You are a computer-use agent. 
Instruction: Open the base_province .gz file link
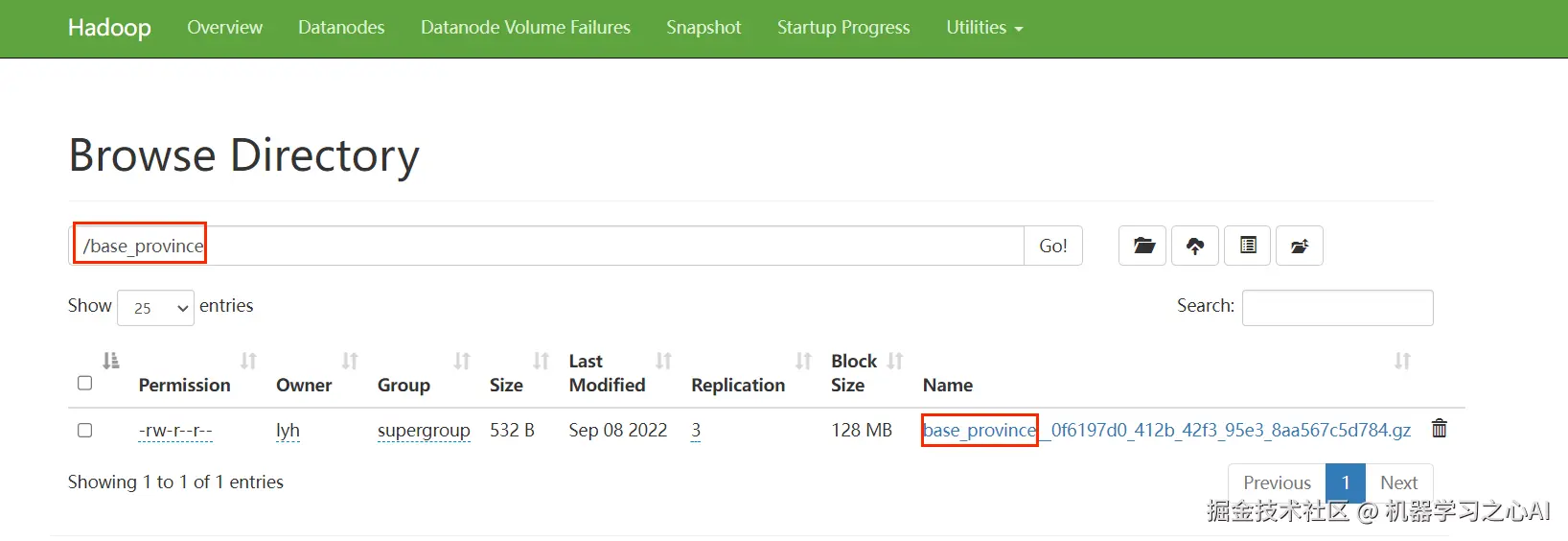coord(1165,430)
